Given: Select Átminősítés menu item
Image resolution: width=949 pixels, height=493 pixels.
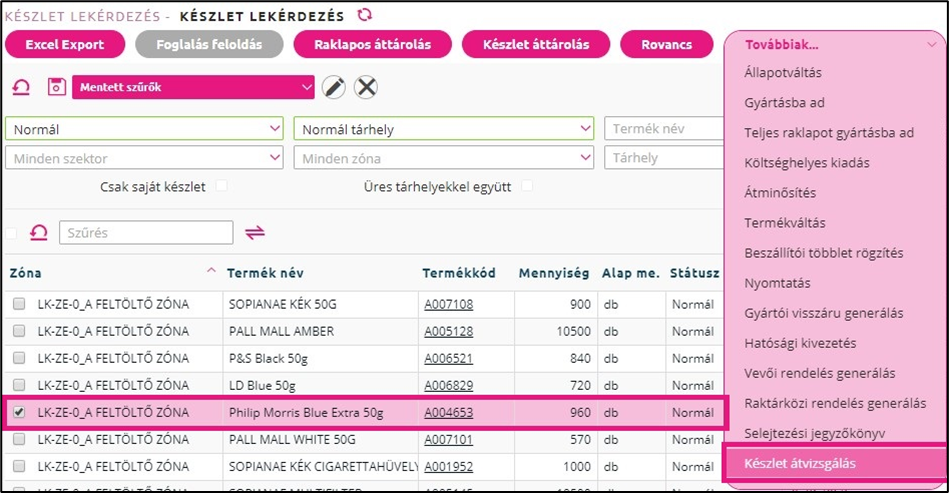Looking at the screenshot, I should (780, 193).
